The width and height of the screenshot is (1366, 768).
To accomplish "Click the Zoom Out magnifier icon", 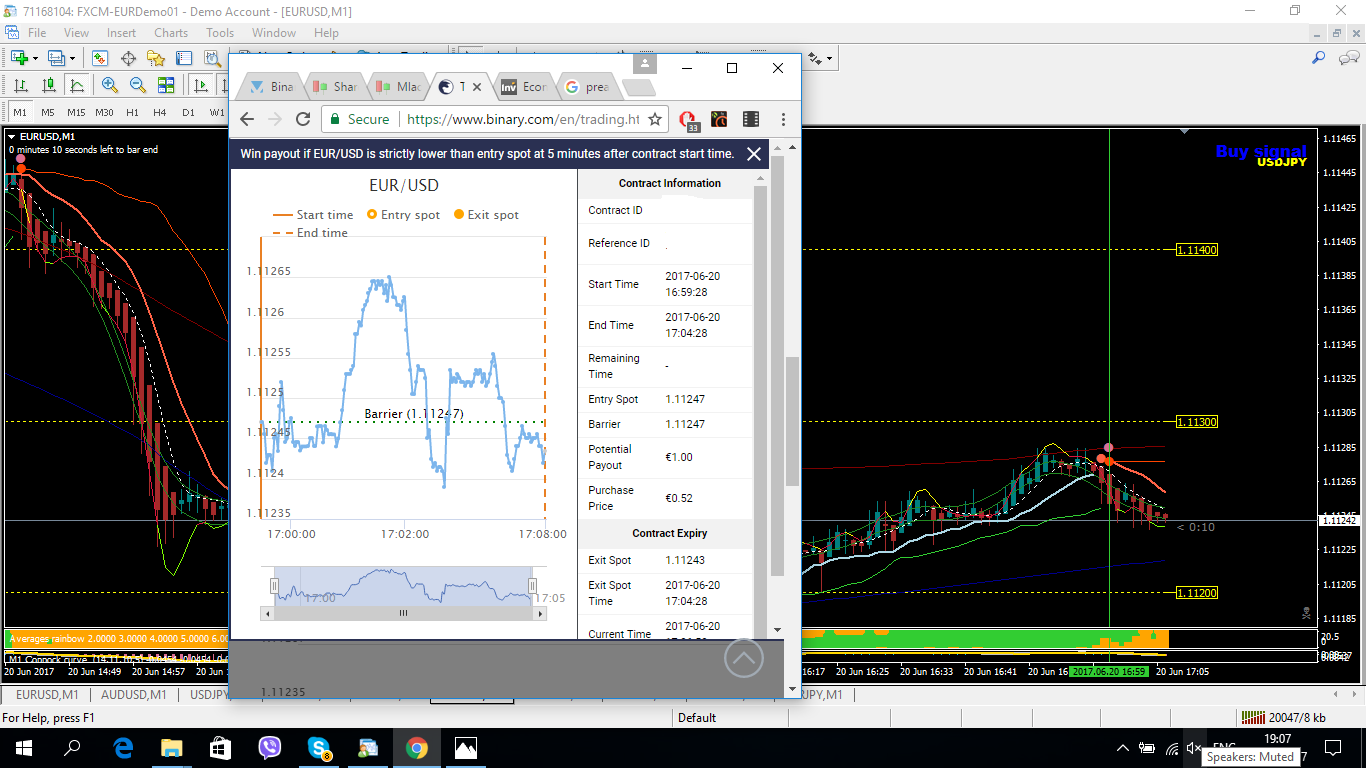I will (138, 85).
